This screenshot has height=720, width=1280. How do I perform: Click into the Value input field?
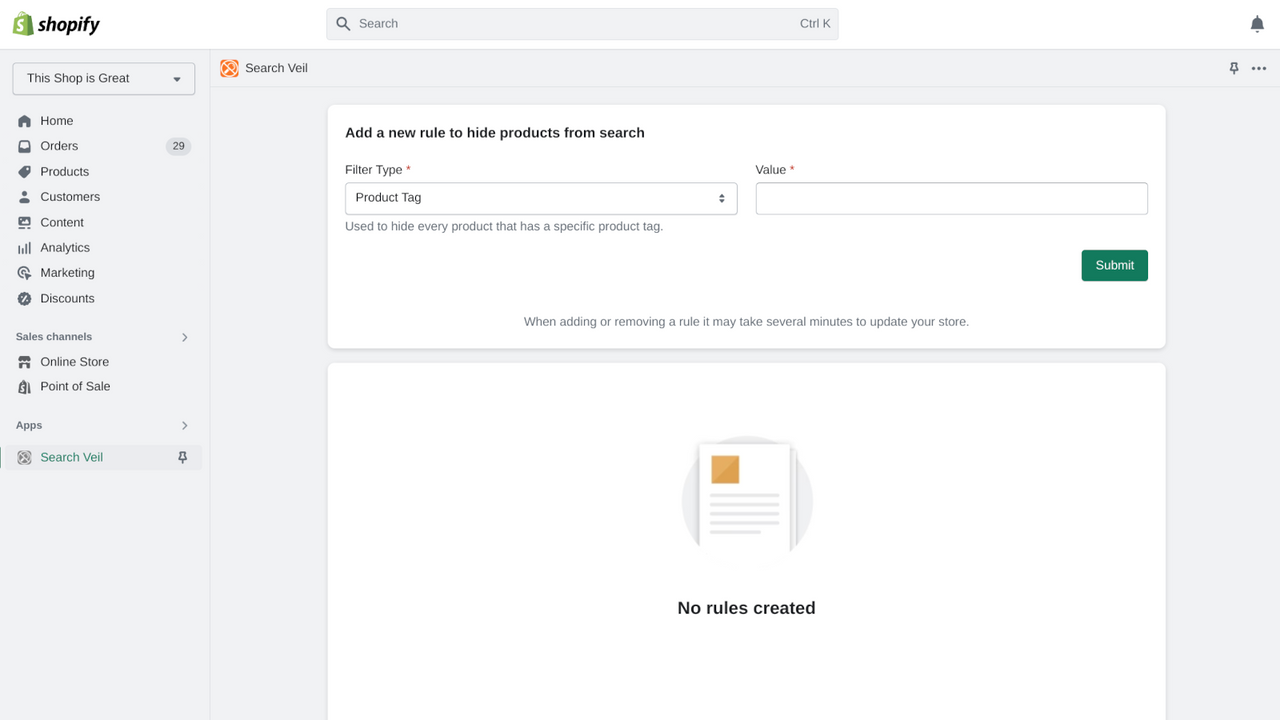951,198
